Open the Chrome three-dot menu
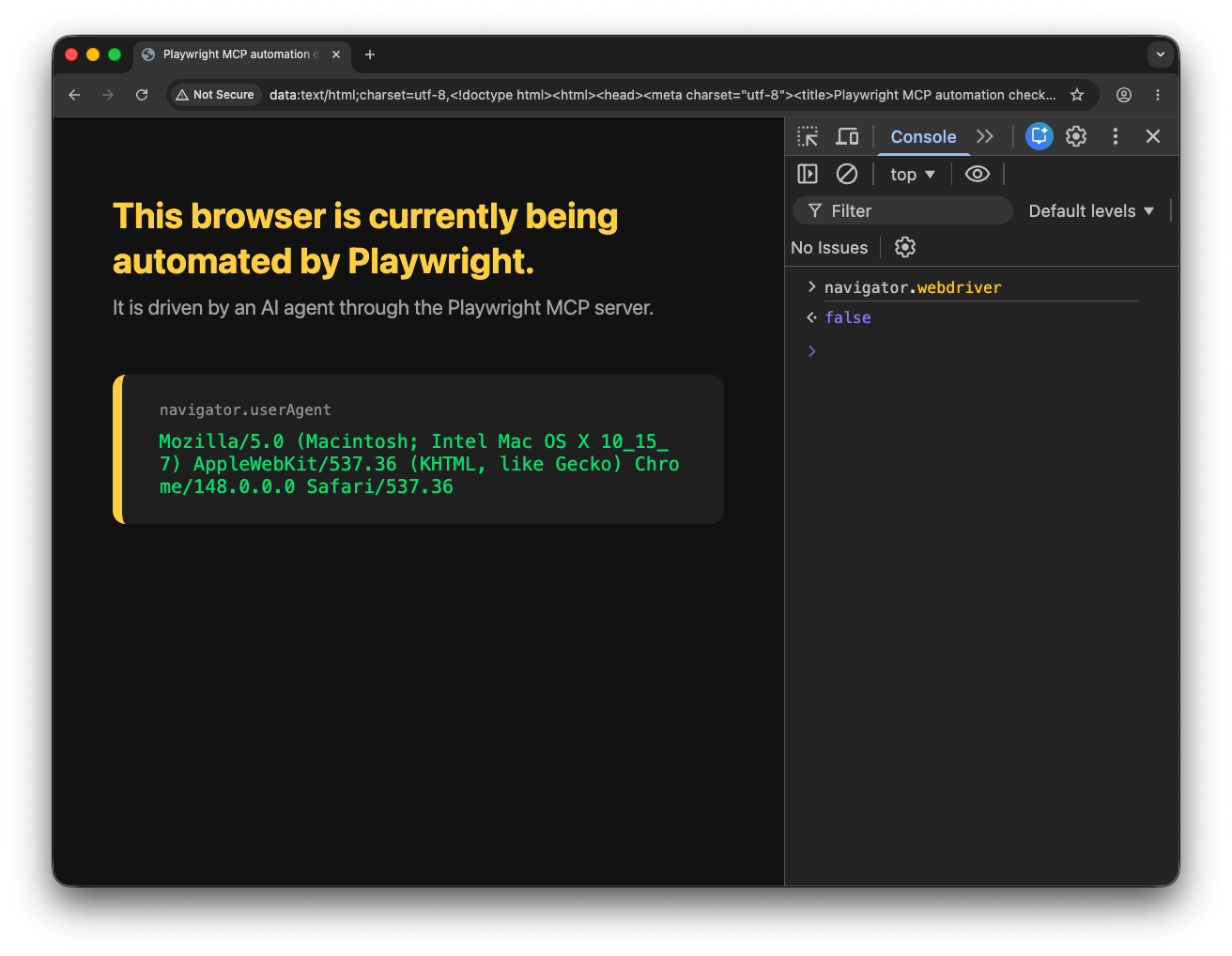The image size is (1232, 956). pyautogui.click(x=1158, y=95)
